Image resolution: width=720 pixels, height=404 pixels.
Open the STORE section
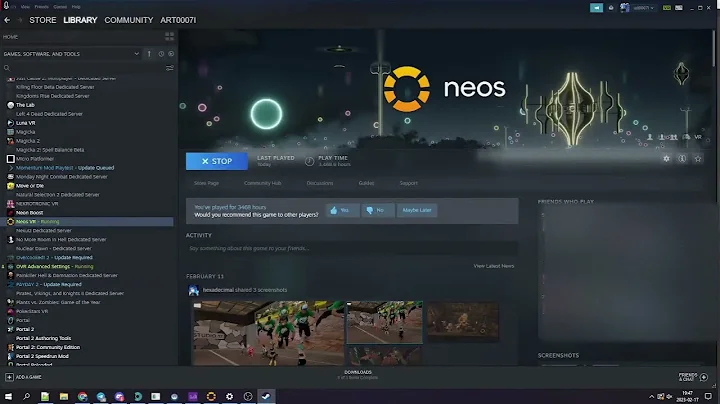[43, 20]
